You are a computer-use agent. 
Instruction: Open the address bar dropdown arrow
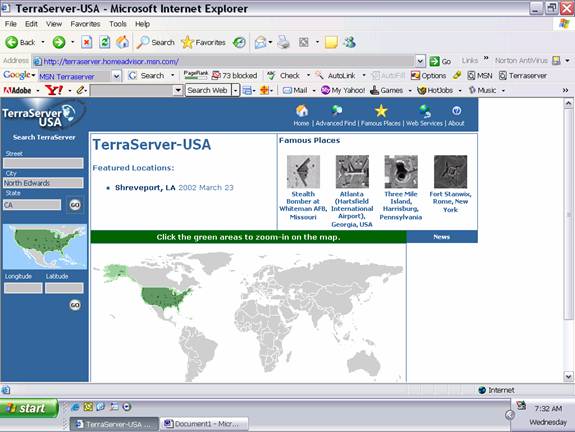coord(420,61)
